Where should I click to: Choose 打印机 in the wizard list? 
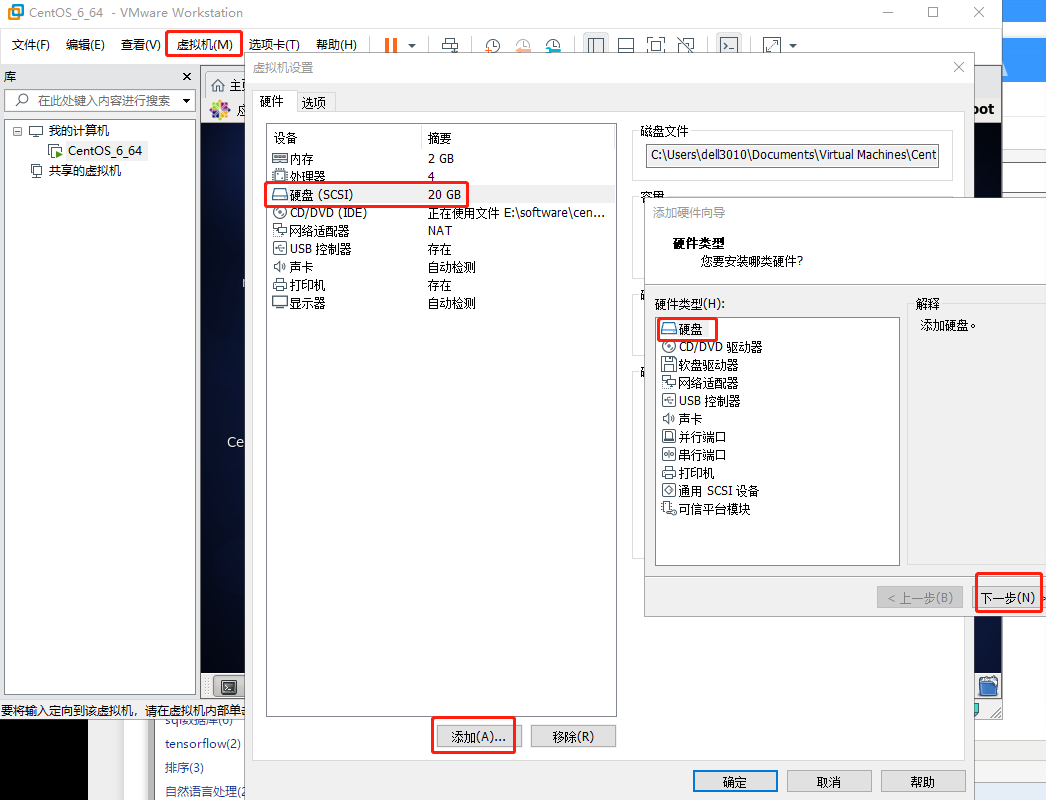pos(688,473)
